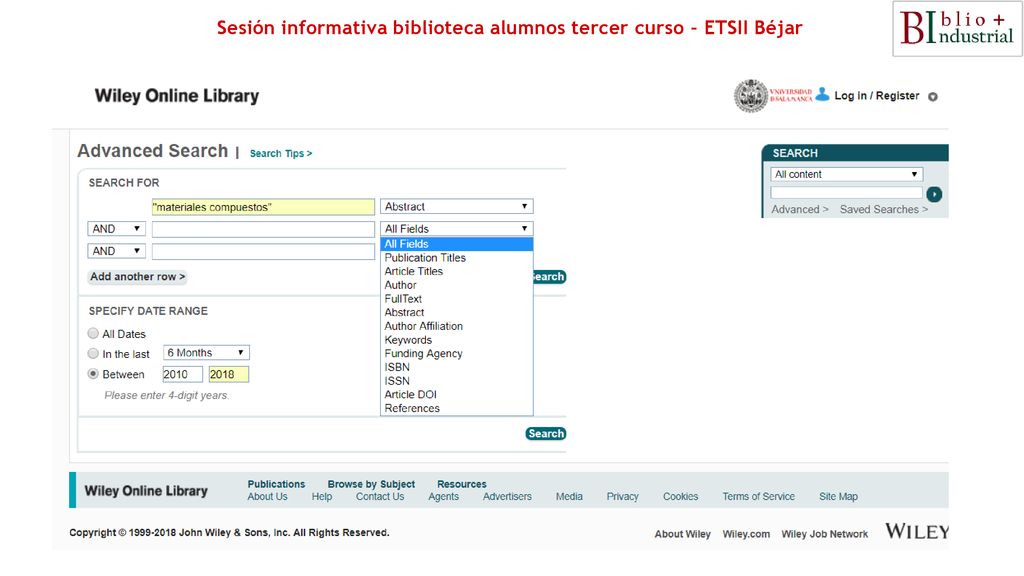Submit sidebar search with round arrow button
Screen dimensions: 1024x576
pos(934,194)
